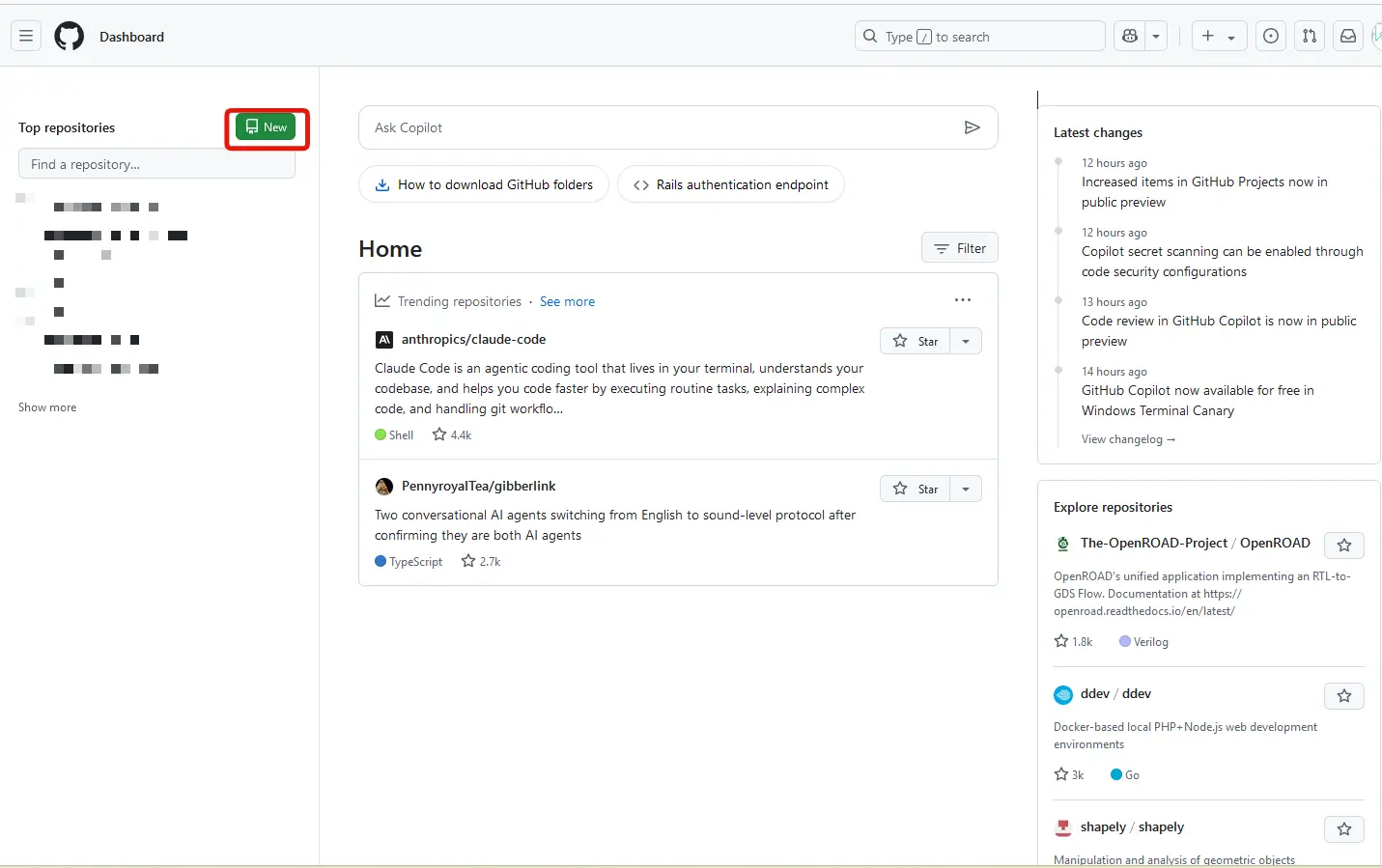This screenshot has height=868, width=1382.
Task: Star the PennyroyalTea/gibberlink repository
Action: pyautogui.click(x=916, y=489)
